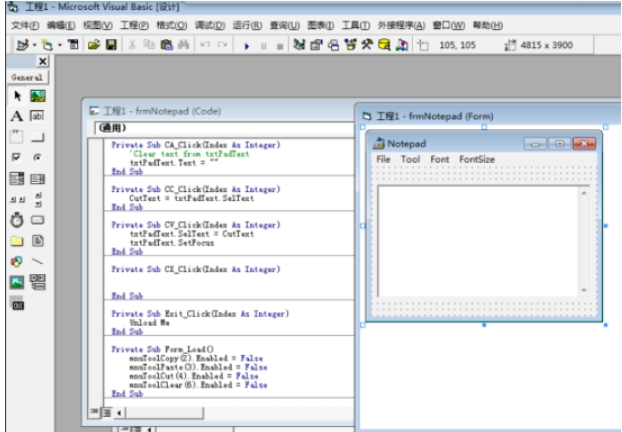This screenshot has width=622, height=432.
Task: Select the Timer stopwatch control
Action: click(x=17, y=220)
